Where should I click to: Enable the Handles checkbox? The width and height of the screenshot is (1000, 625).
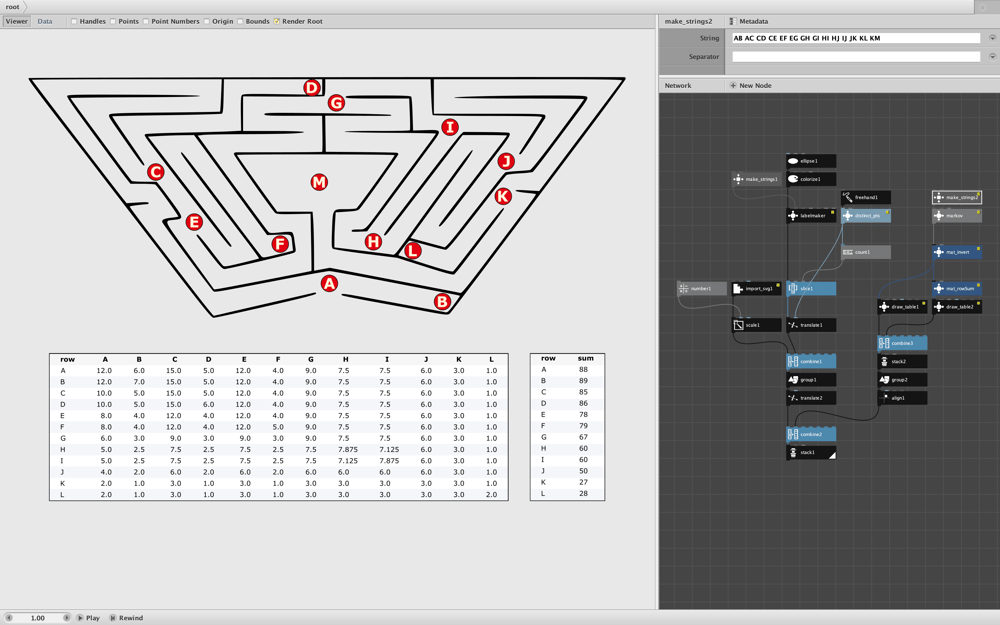[74, 21]
